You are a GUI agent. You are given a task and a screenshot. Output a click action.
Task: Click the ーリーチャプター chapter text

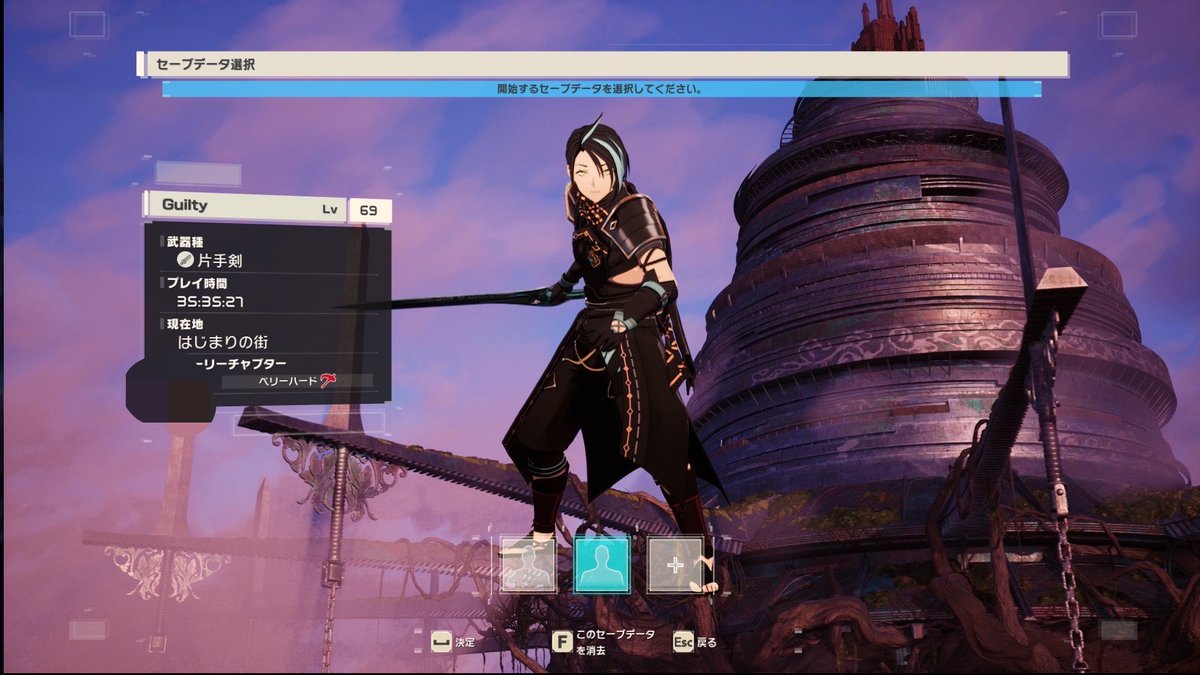[x=240, y=363]
